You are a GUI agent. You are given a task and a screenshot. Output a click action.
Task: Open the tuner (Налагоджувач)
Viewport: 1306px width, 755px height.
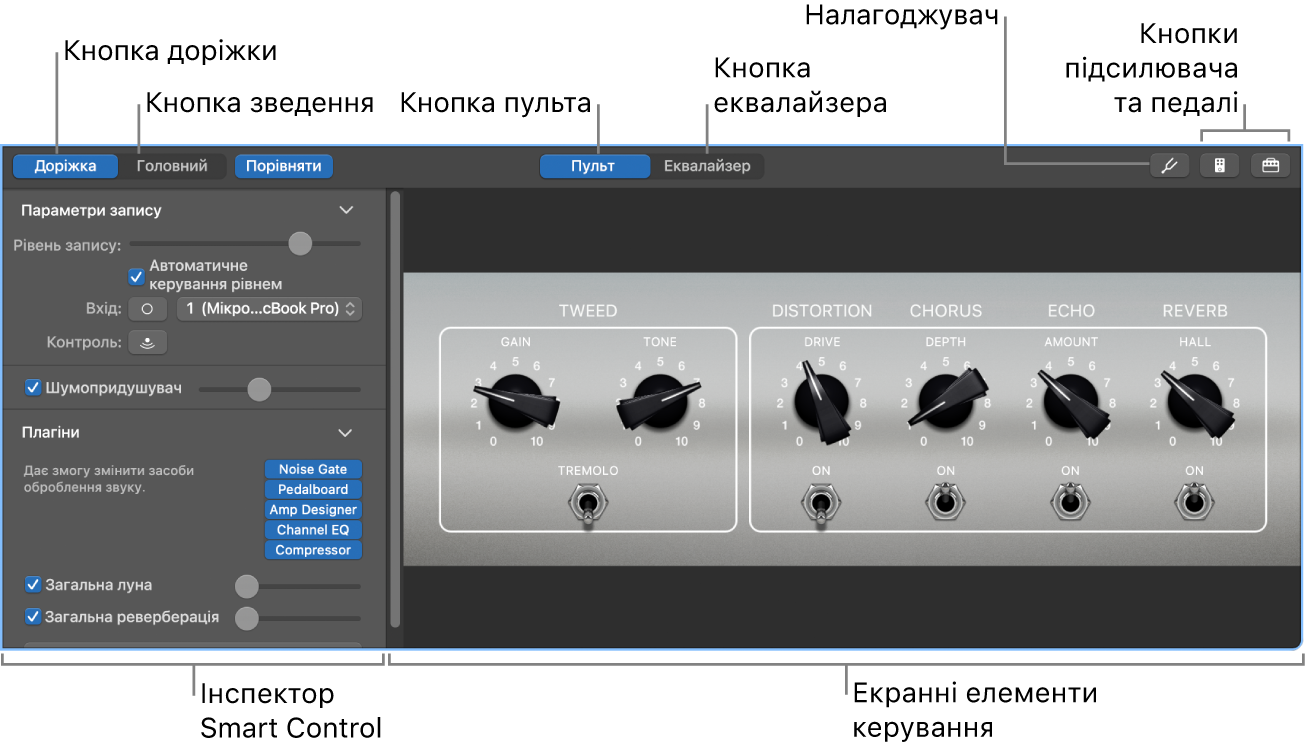pos(1170,165)
